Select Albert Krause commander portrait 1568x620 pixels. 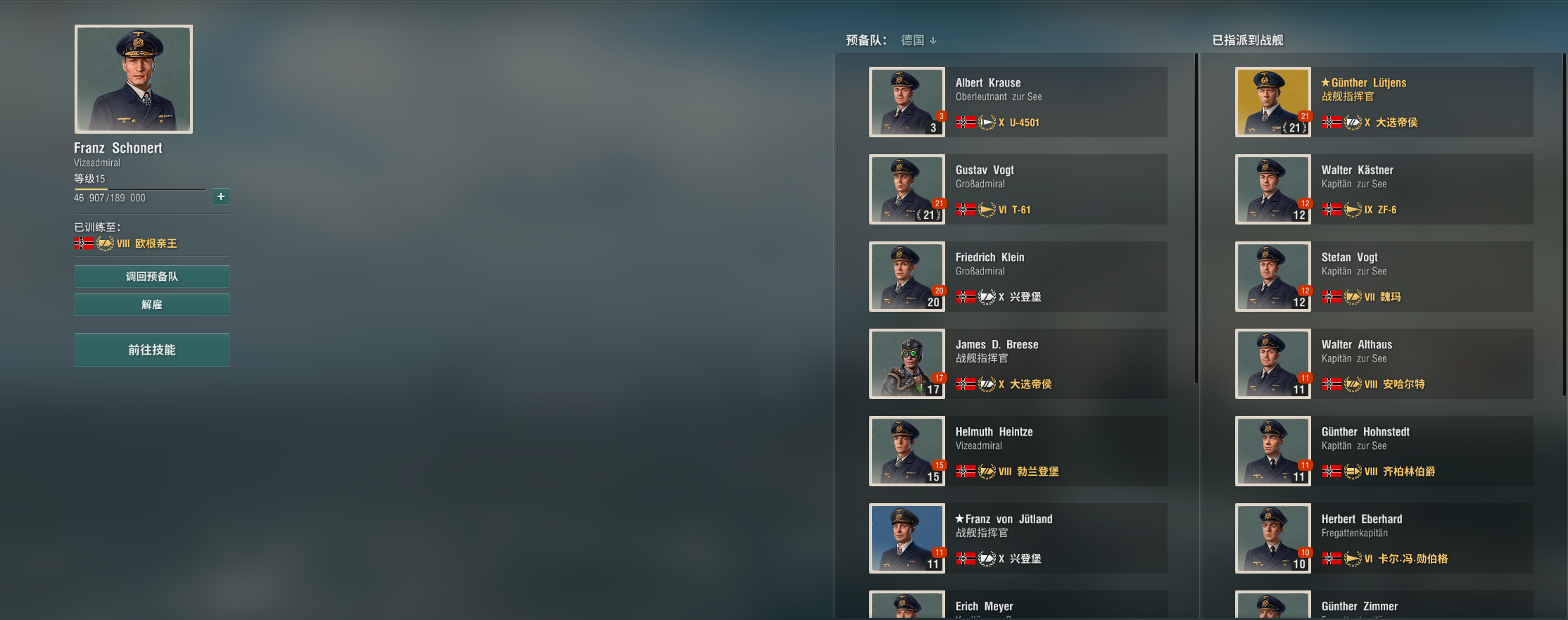coord(907,102)
